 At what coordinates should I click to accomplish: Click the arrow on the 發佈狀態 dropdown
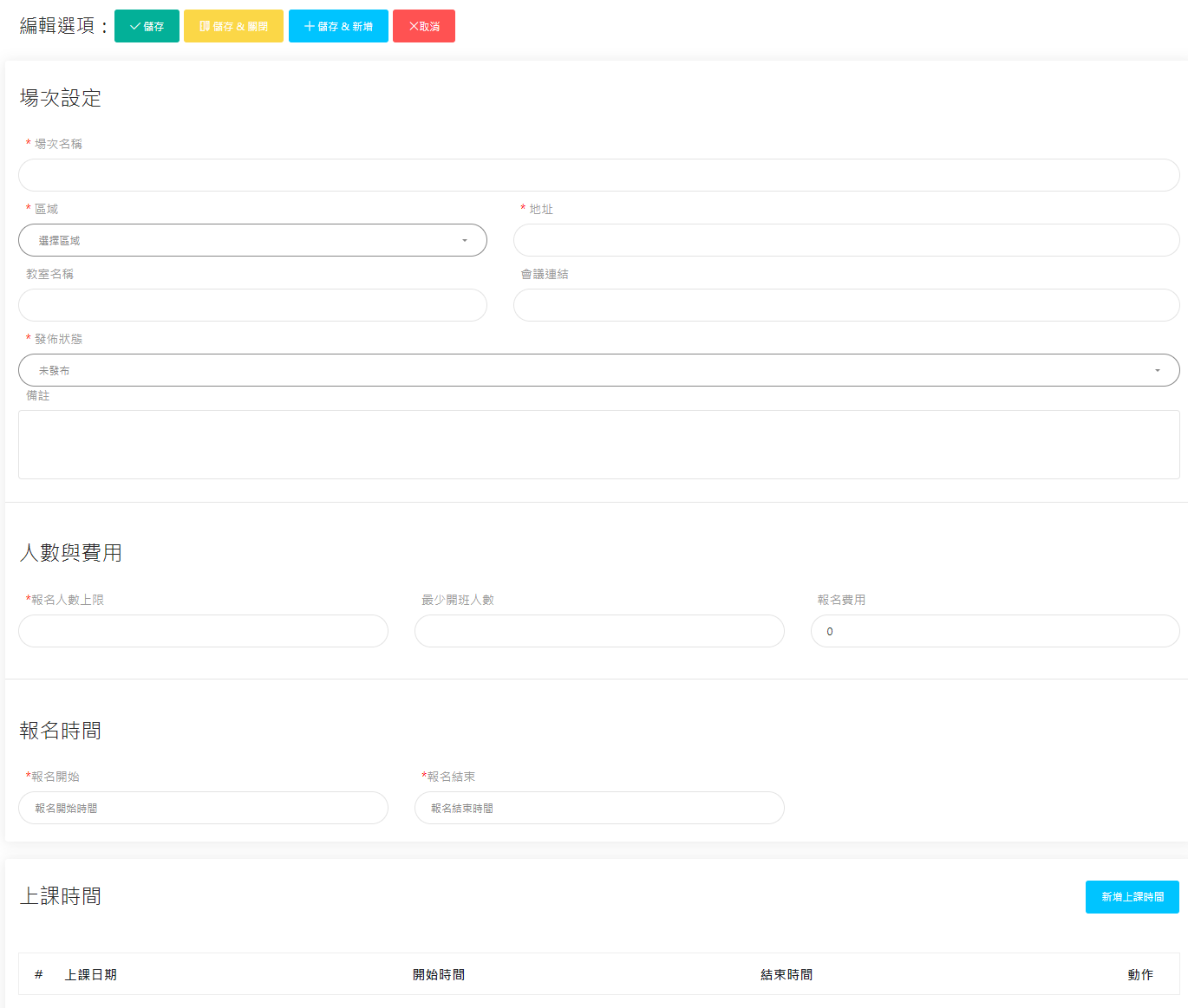[x=1157, y=370]
